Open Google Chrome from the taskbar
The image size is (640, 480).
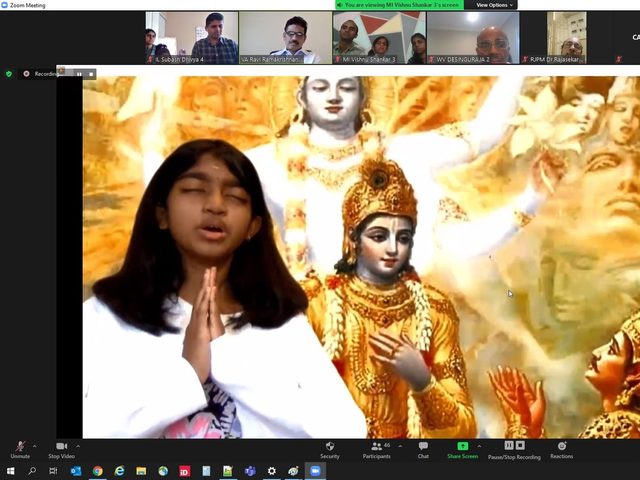click(98, 471)
